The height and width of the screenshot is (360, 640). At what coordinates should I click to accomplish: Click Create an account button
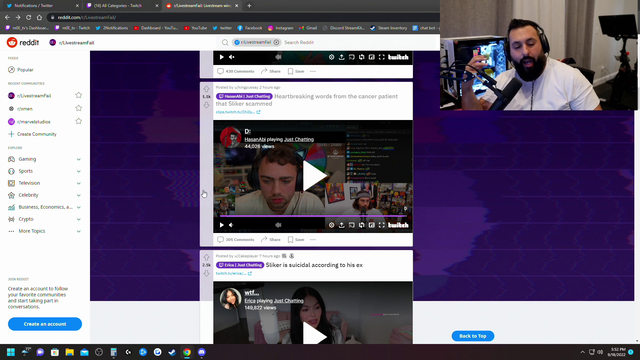pos(45,324)
